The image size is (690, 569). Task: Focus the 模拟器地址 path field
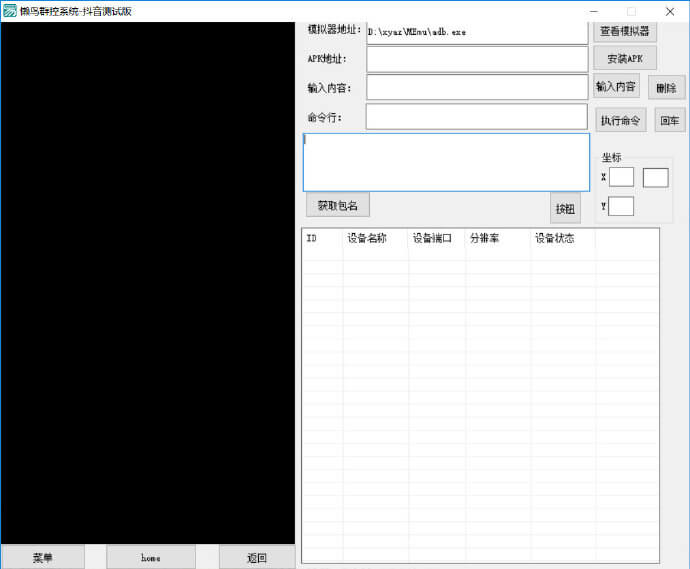[477, 32]
